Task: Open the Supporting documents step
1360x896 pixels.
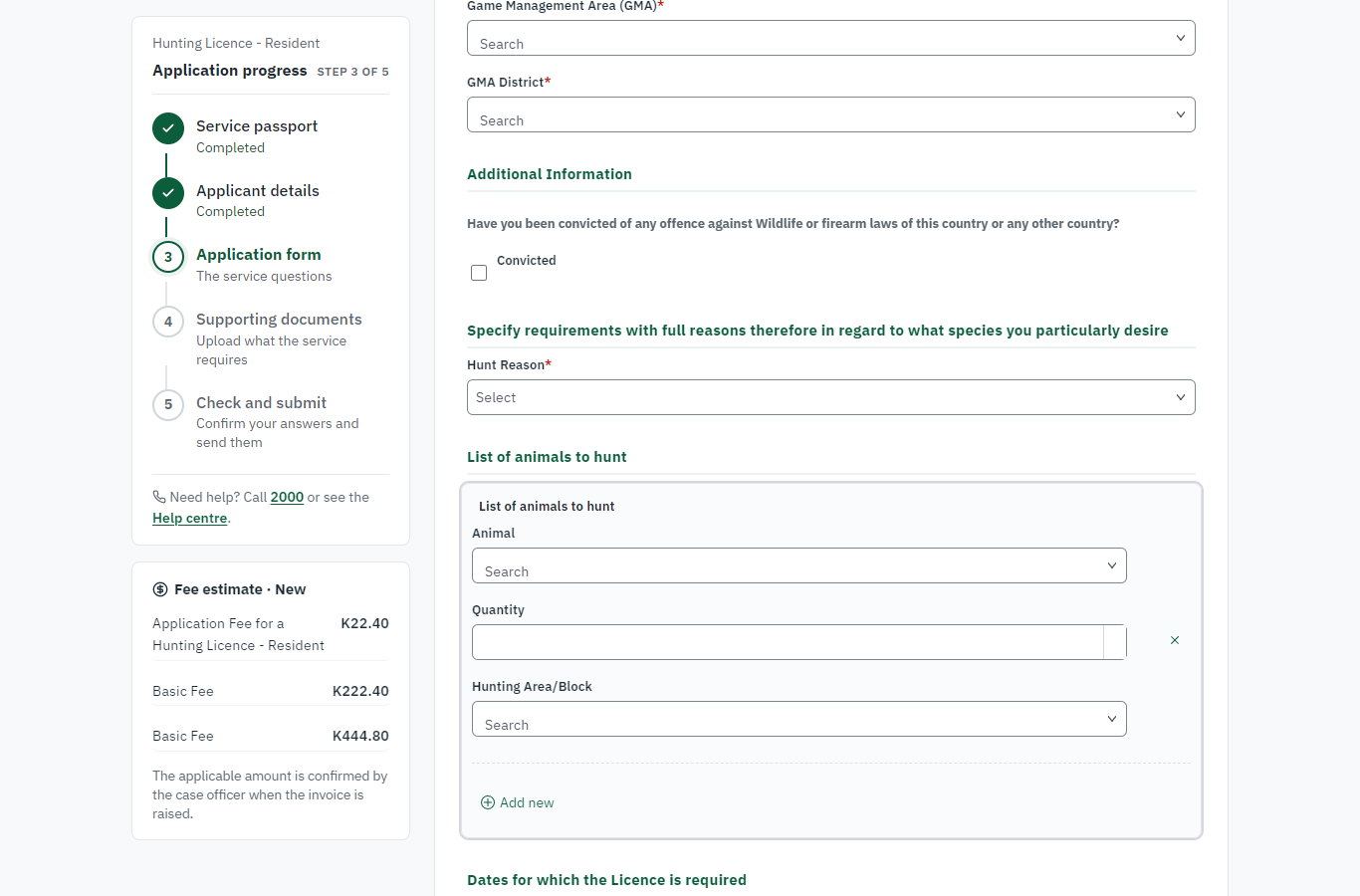Action: [279, 320]
